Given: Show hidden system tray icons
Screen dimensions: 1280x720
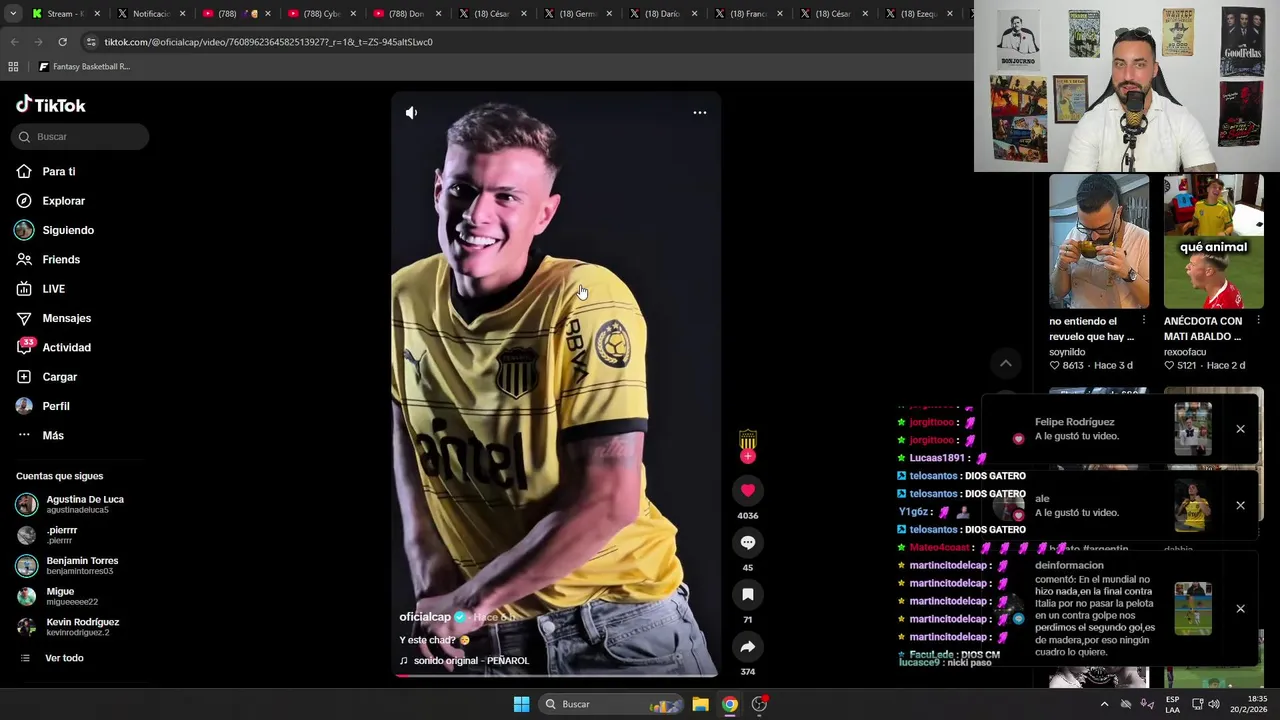Looking at the screenshot, I should [x=1104, y=704].
